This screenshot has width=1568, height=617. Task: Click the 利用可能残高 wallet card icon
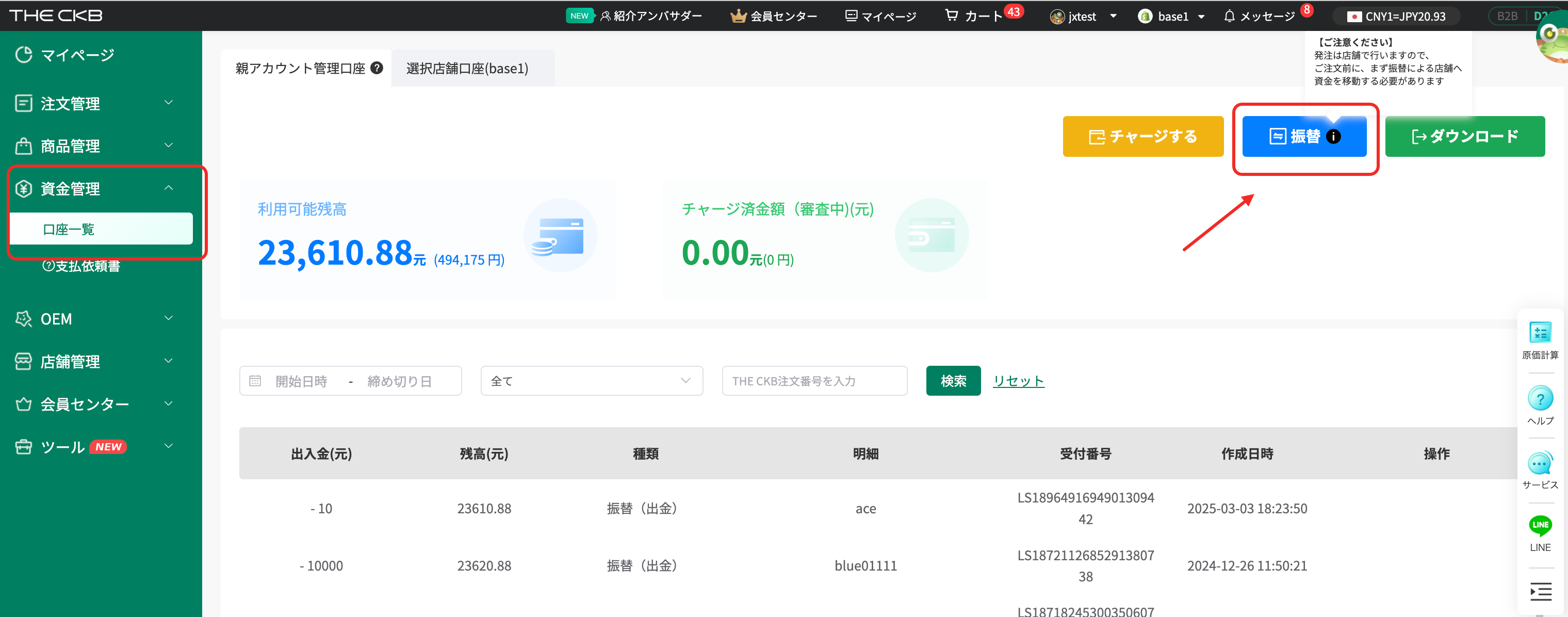[x=560, y=235]
